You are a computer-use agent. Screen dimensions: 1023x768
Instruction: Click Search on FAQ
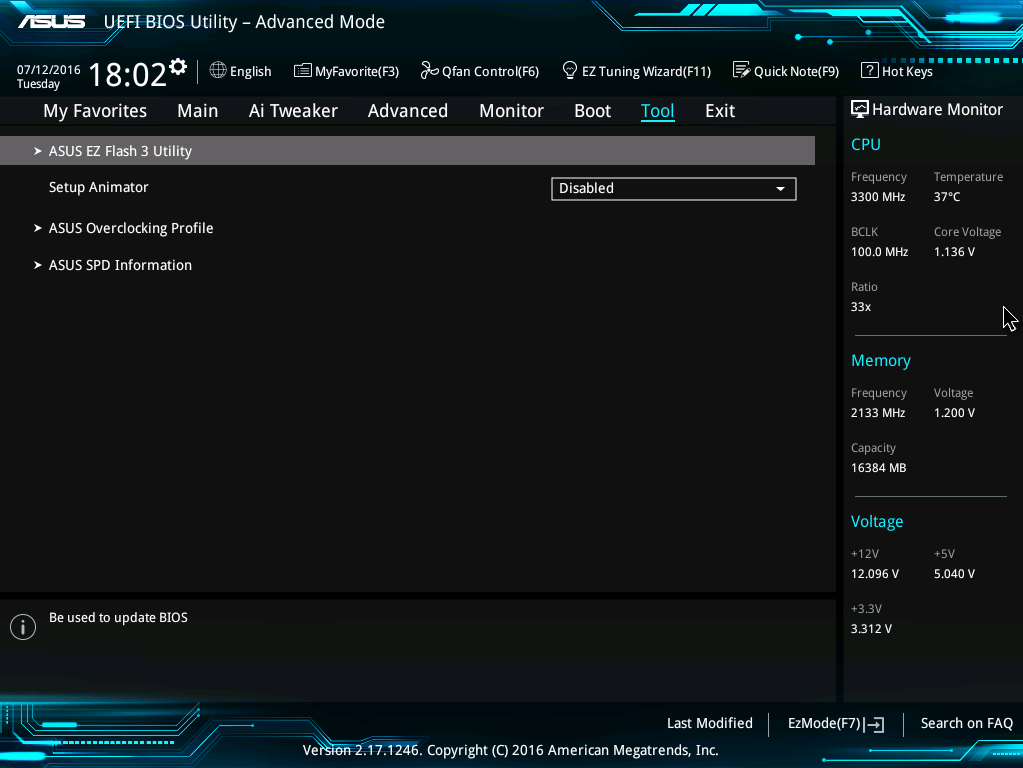pyautogui.click(x=966, y=723)
